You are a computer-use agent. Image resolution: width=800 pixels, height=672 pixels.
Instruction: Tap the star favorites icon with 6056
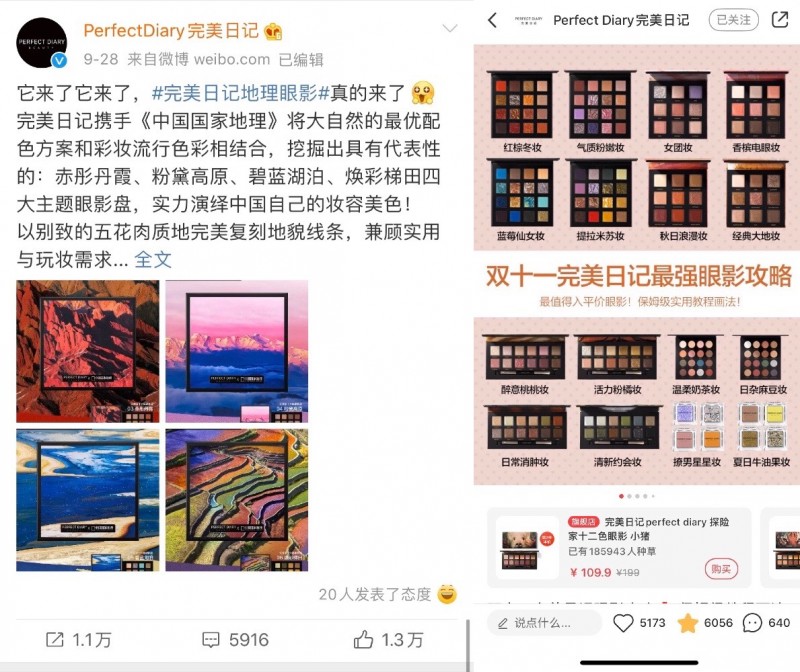pyautogui.click(x=687, y=623)
